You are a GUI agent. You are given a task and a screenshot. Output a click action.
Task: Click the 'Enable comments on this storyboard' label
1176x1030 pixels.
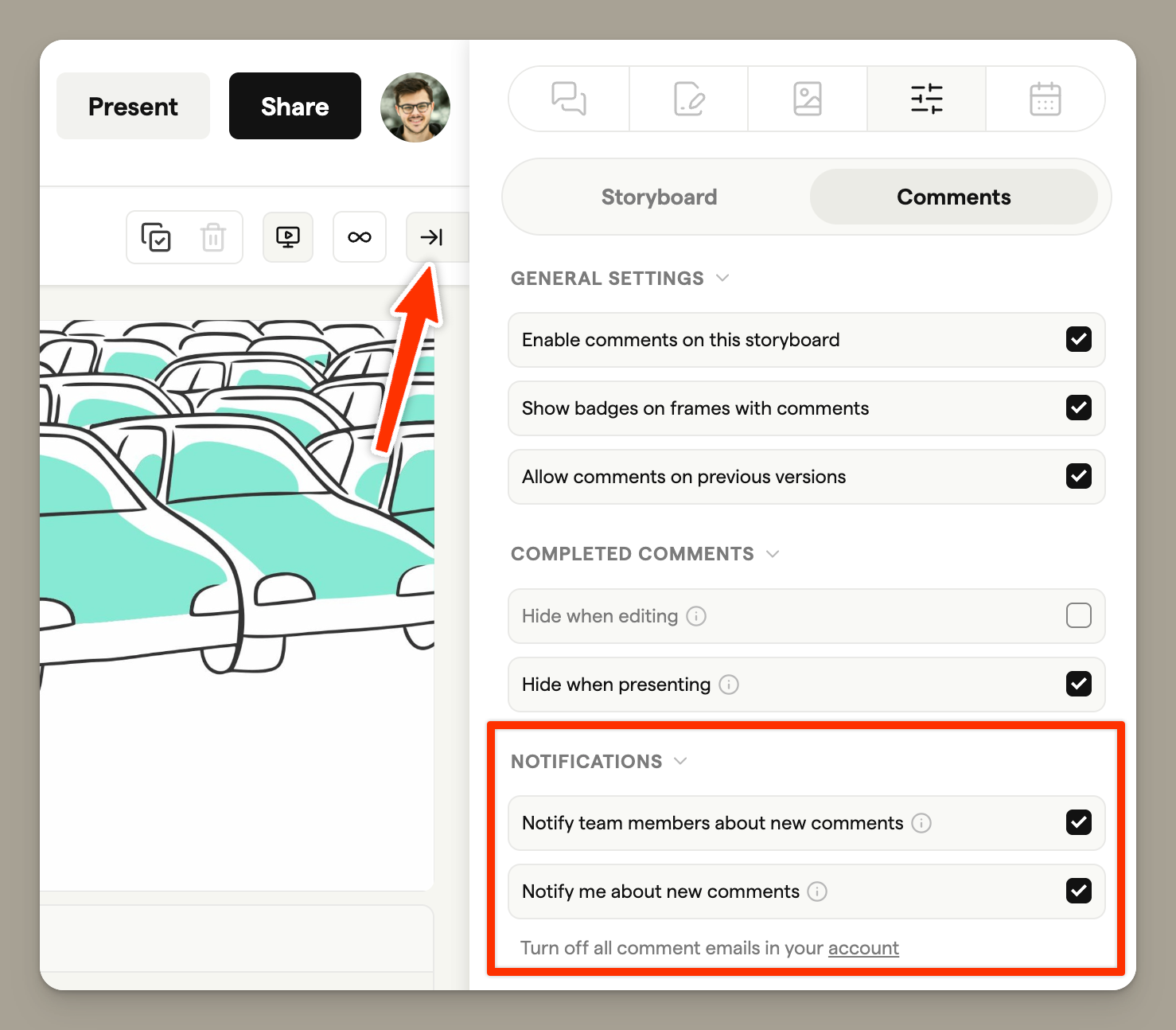(x=680, y=340)
